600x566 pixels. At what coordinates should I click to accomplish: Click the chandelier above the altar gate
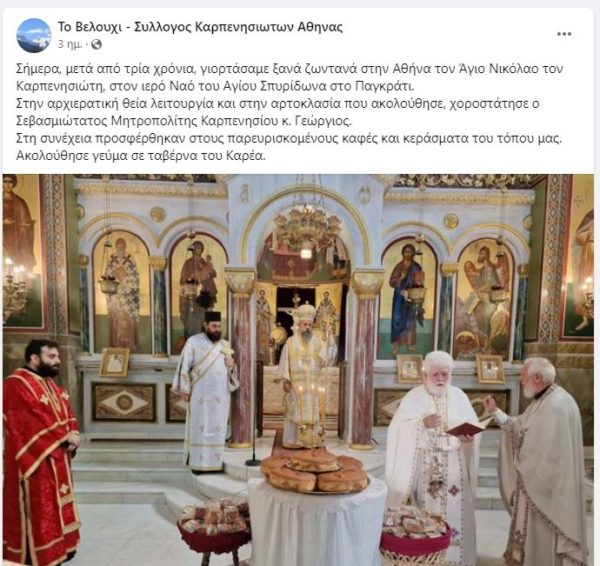point(307,228)
